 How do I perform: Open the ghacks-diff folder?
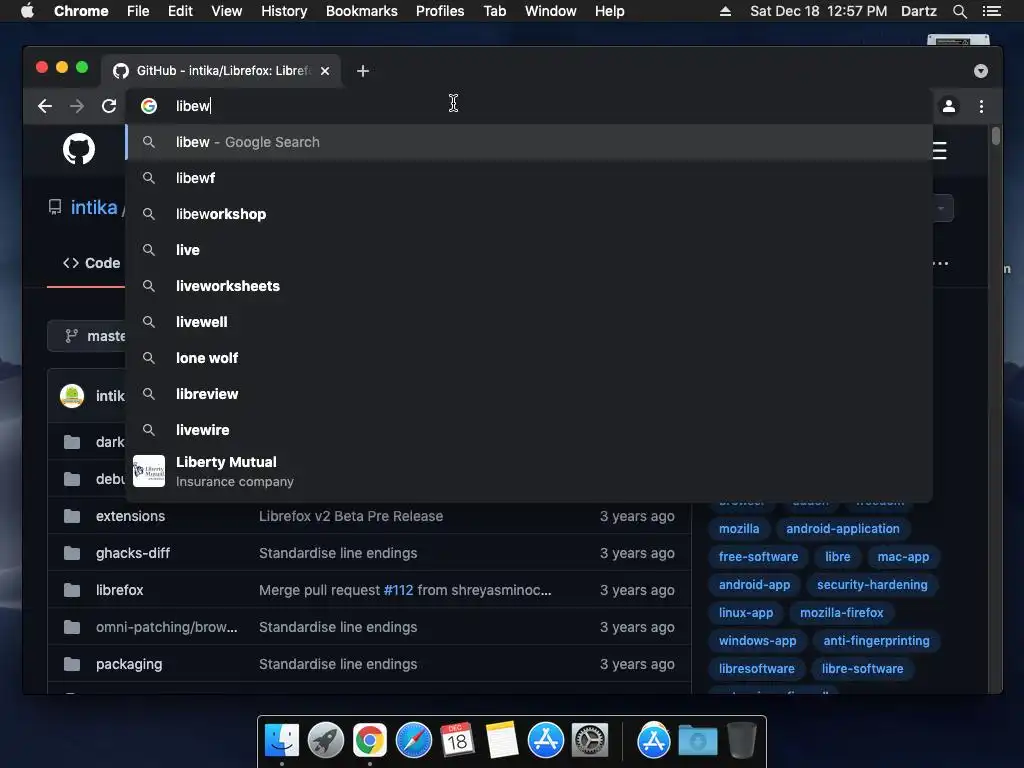[x=133, y=553]
